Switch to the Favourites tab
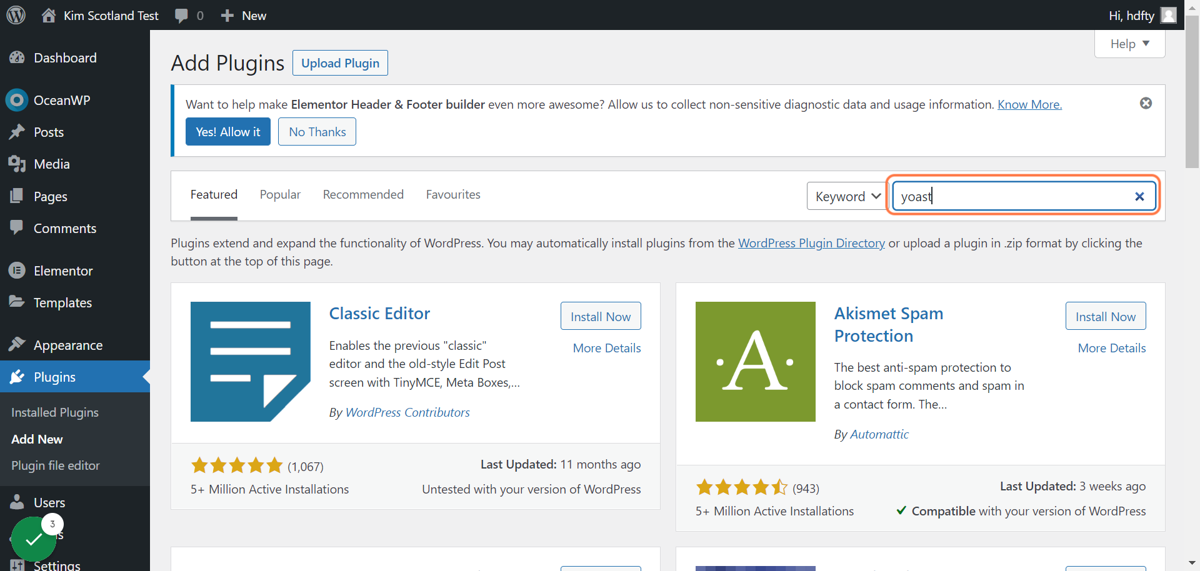 (x=453, y=194)
